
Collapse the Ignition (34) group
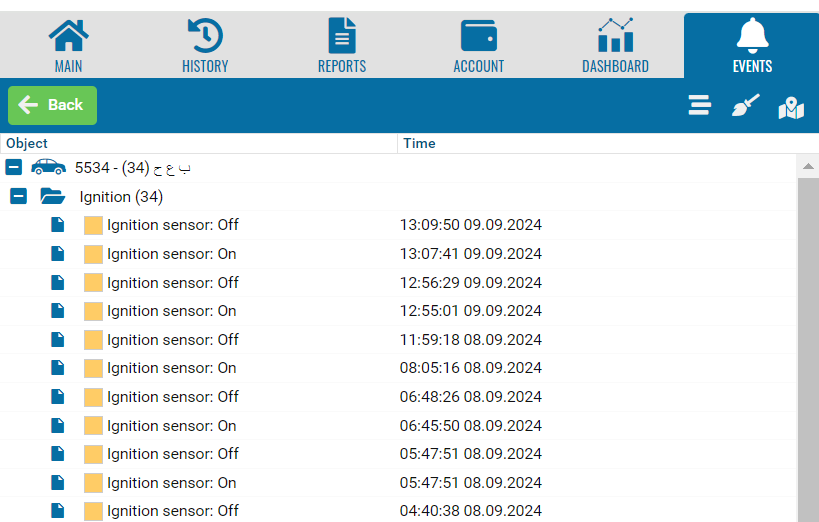point(18,197)
